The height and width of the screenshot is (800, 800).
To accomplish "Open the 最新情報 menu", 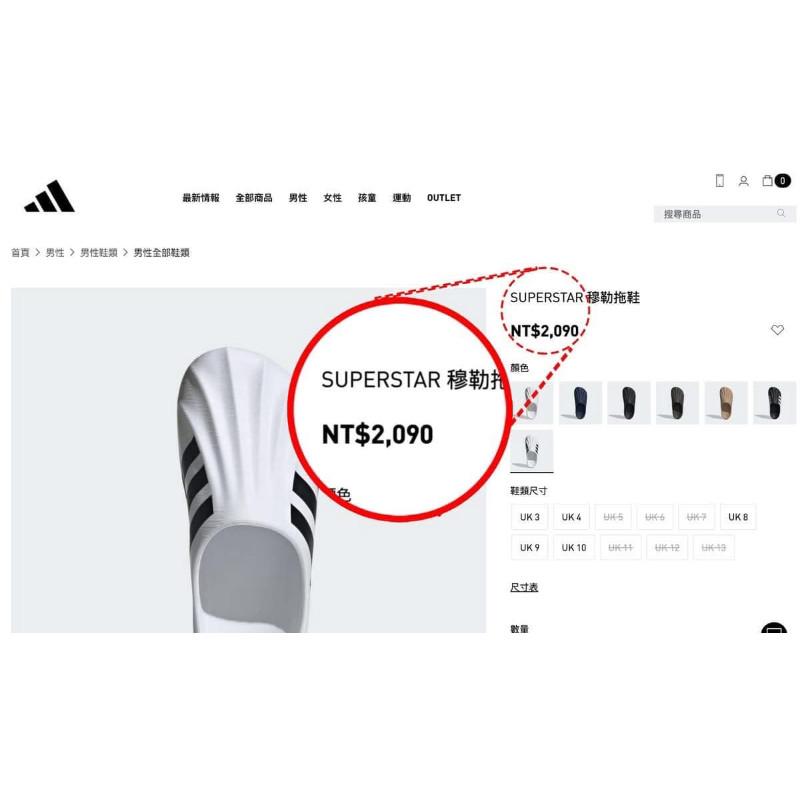I will [201, 197].
